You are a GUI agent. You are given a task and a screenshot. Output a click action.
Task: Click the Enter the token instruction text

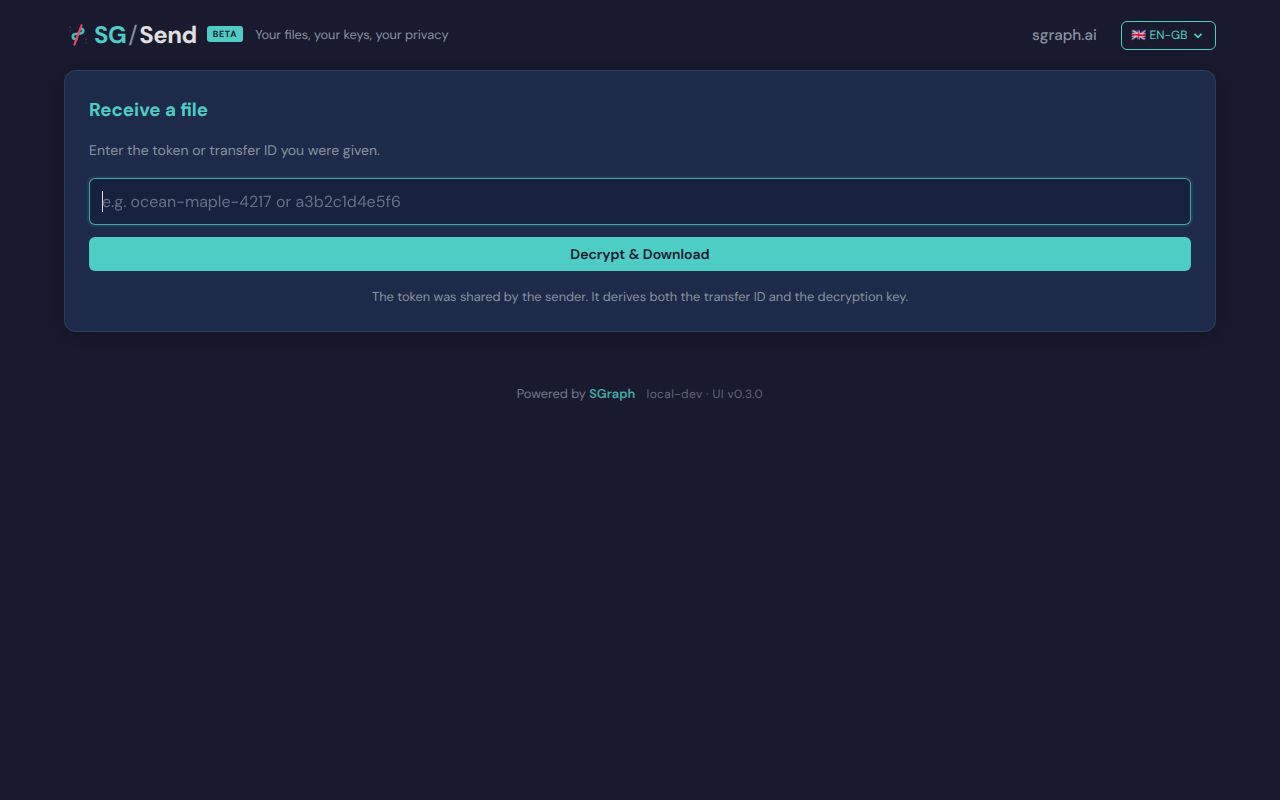coord(234,150)
